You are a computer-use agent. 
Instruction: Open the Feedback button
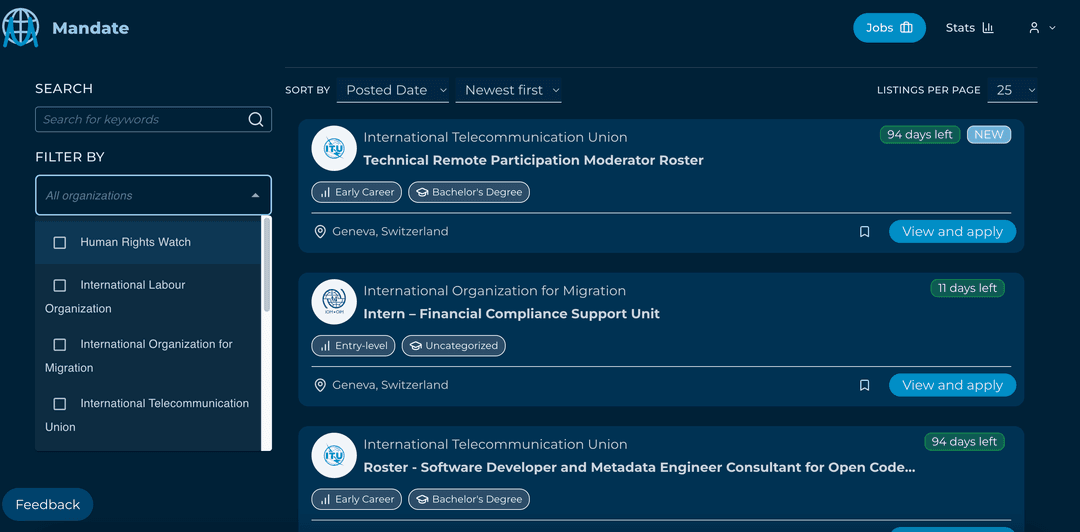[48, 504]
